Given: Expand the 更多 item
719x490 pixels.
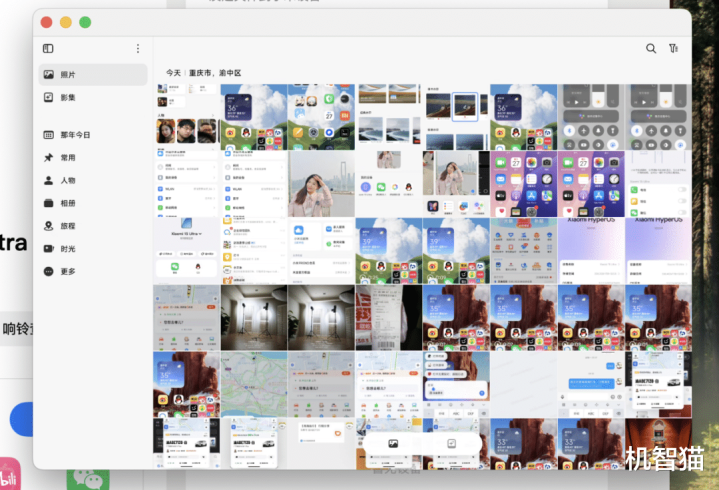Looking at the screenshot, I should [67, 272].
